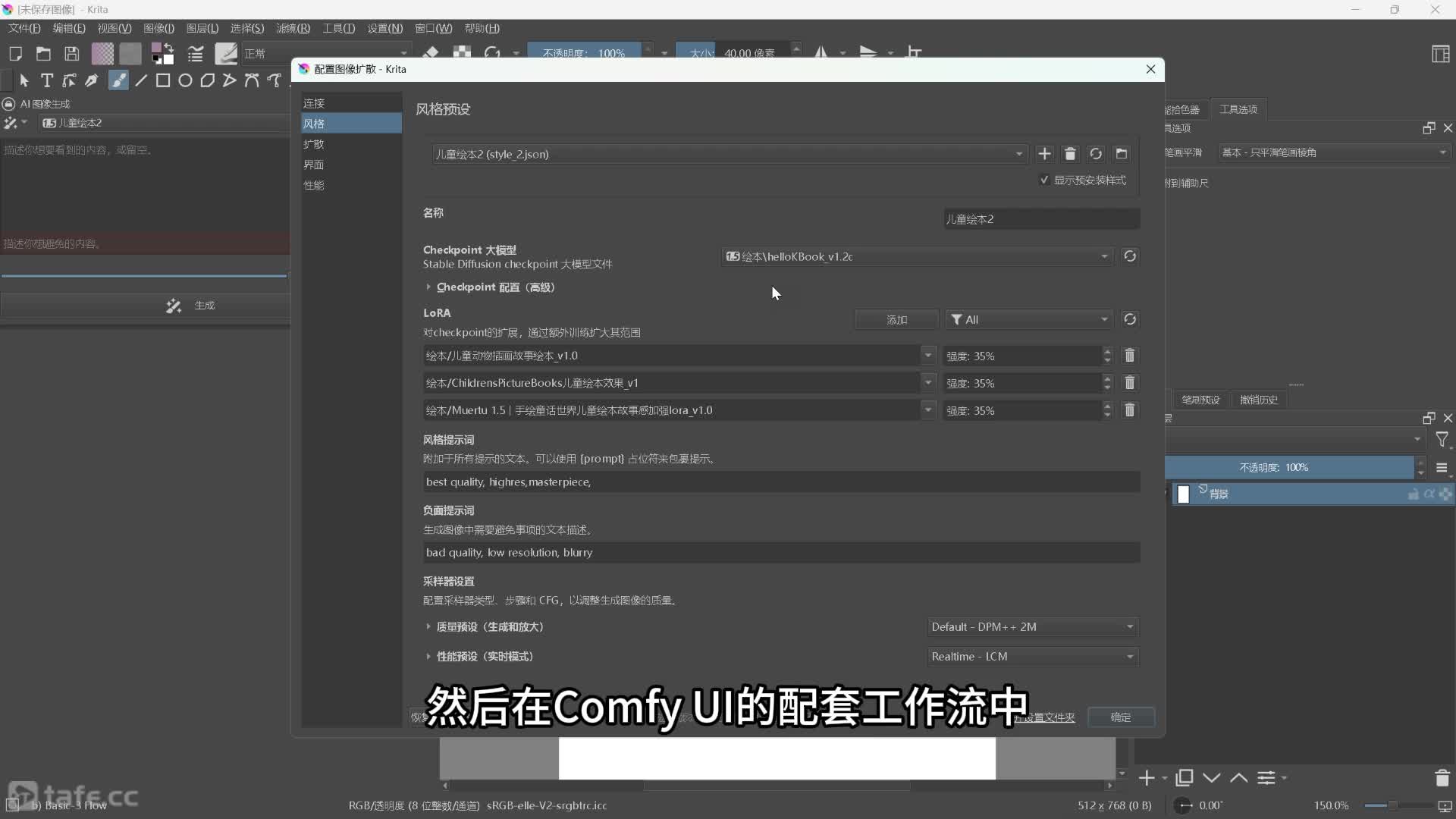The width and height of the screenshot is (1456, 819).
Task: Click the 确定 button
Action: point(1121,717)
